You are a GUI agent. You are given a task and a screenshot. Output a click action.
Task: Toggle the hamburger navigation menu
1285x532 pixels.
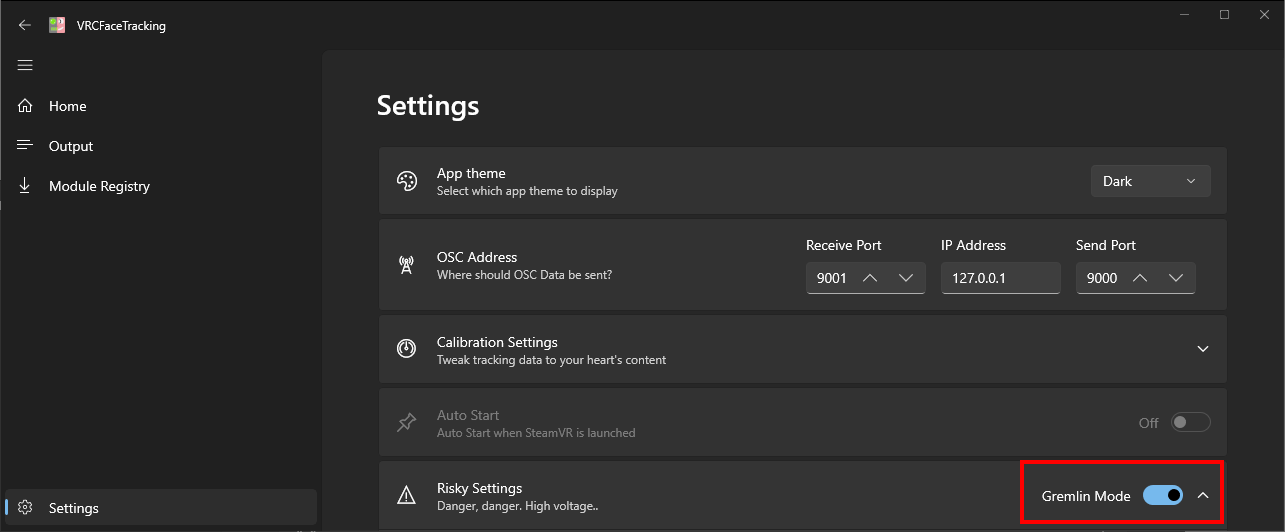click(x=25, y=66)
